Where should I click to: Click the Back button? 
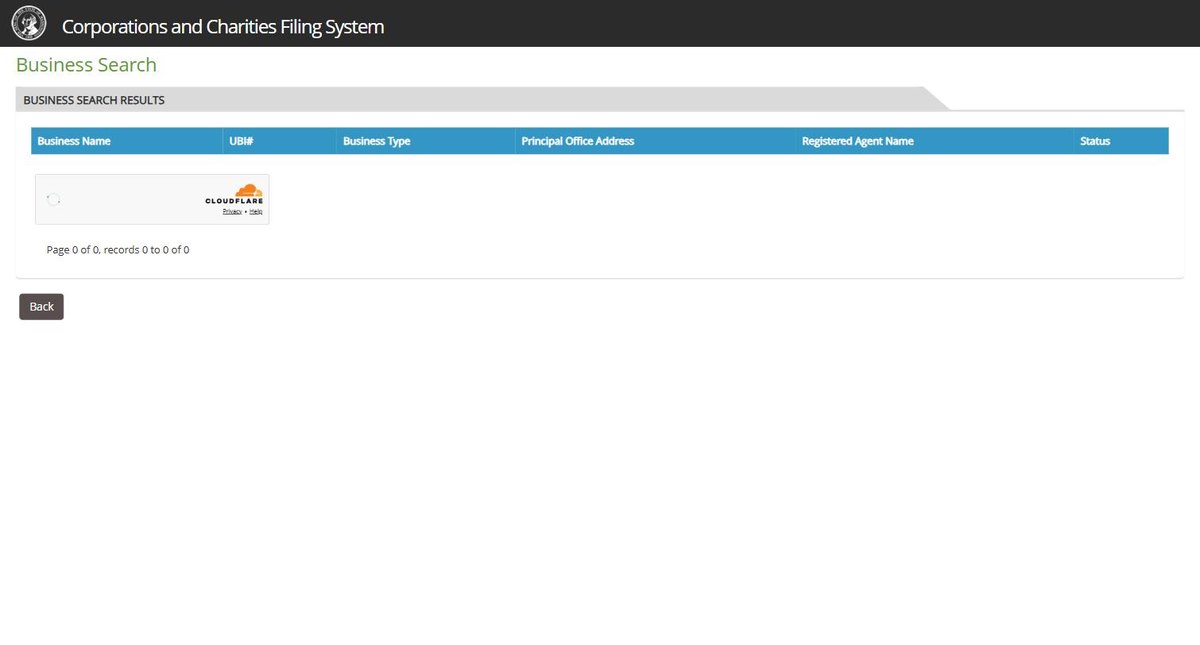41,306
